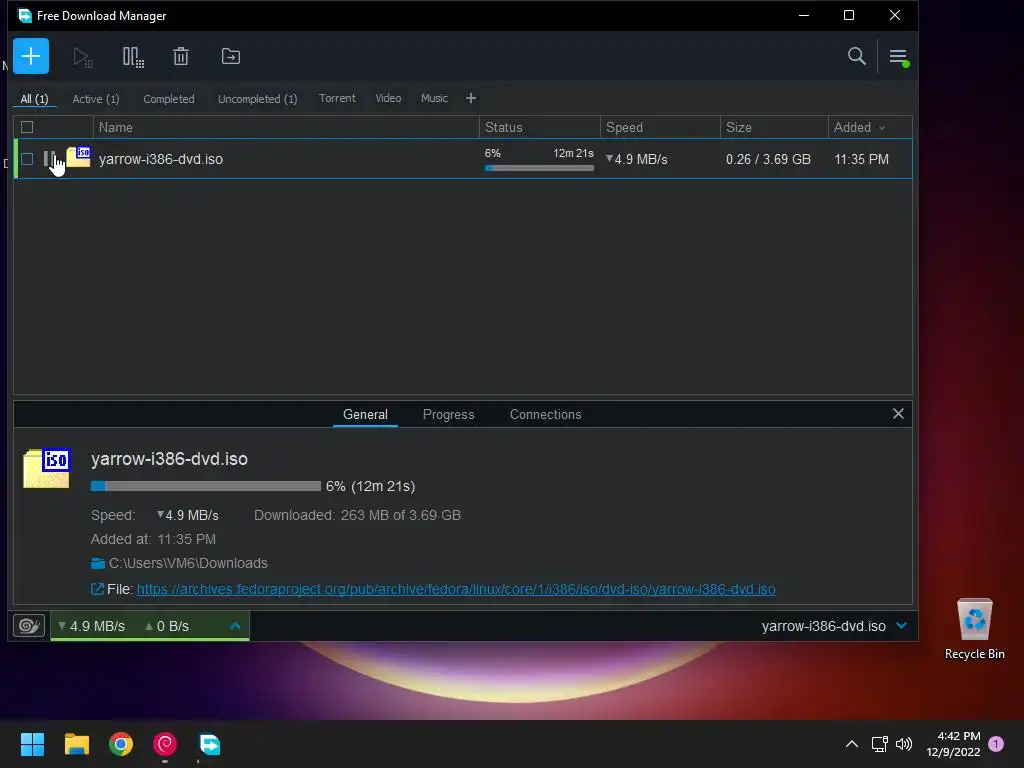Open the hamburger main menu
The width and height of the screenshot is (1024, 768).
[x=899, y=57]
